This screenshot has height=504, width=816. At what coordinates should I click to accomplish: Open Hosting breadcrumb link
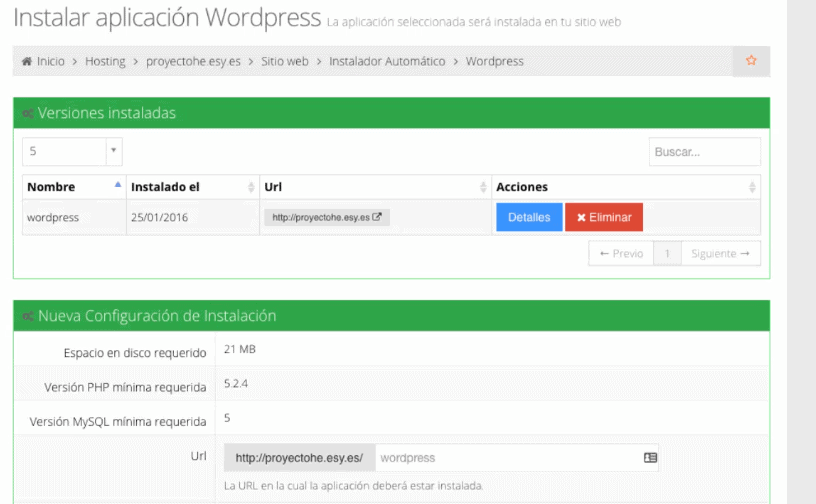(105, 61)
